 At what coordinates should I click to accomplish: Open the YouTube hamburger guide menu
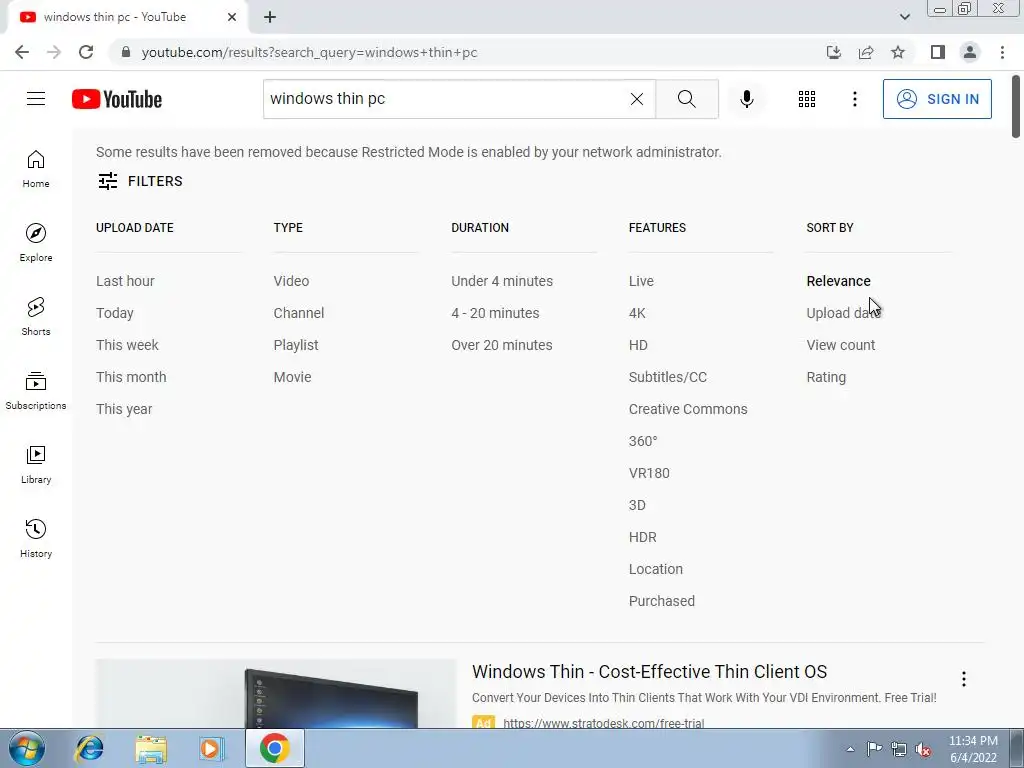point(36,99)
